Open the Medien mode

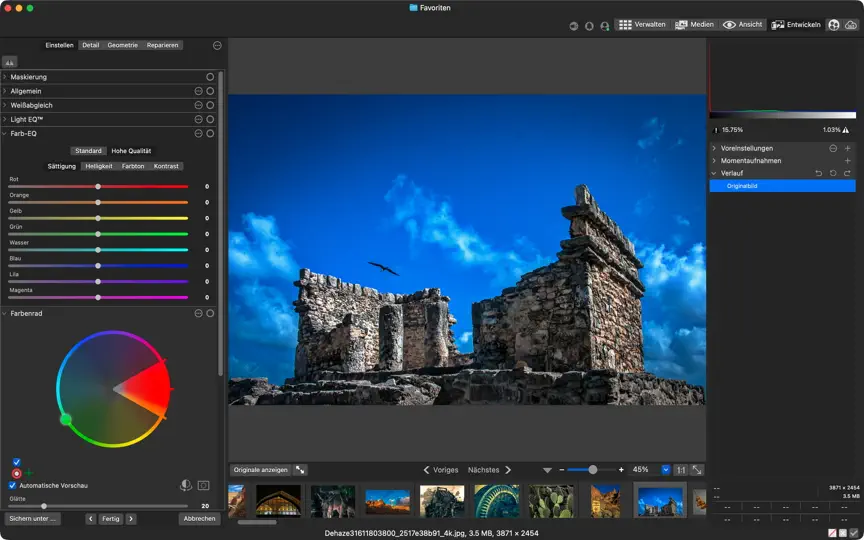[694, 25]
